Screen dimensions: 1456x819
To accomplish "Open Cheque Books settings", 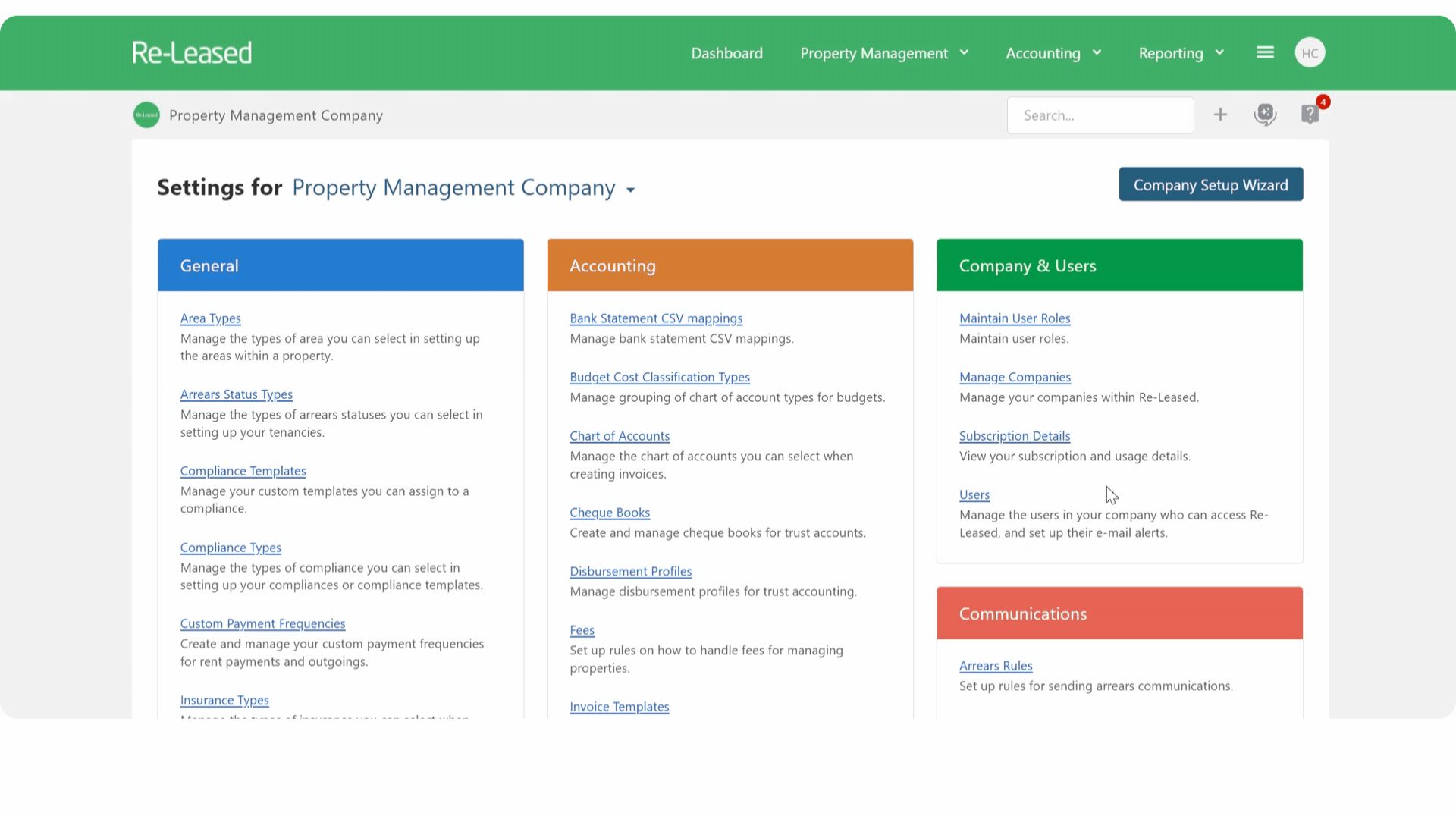I will (610, 513).
